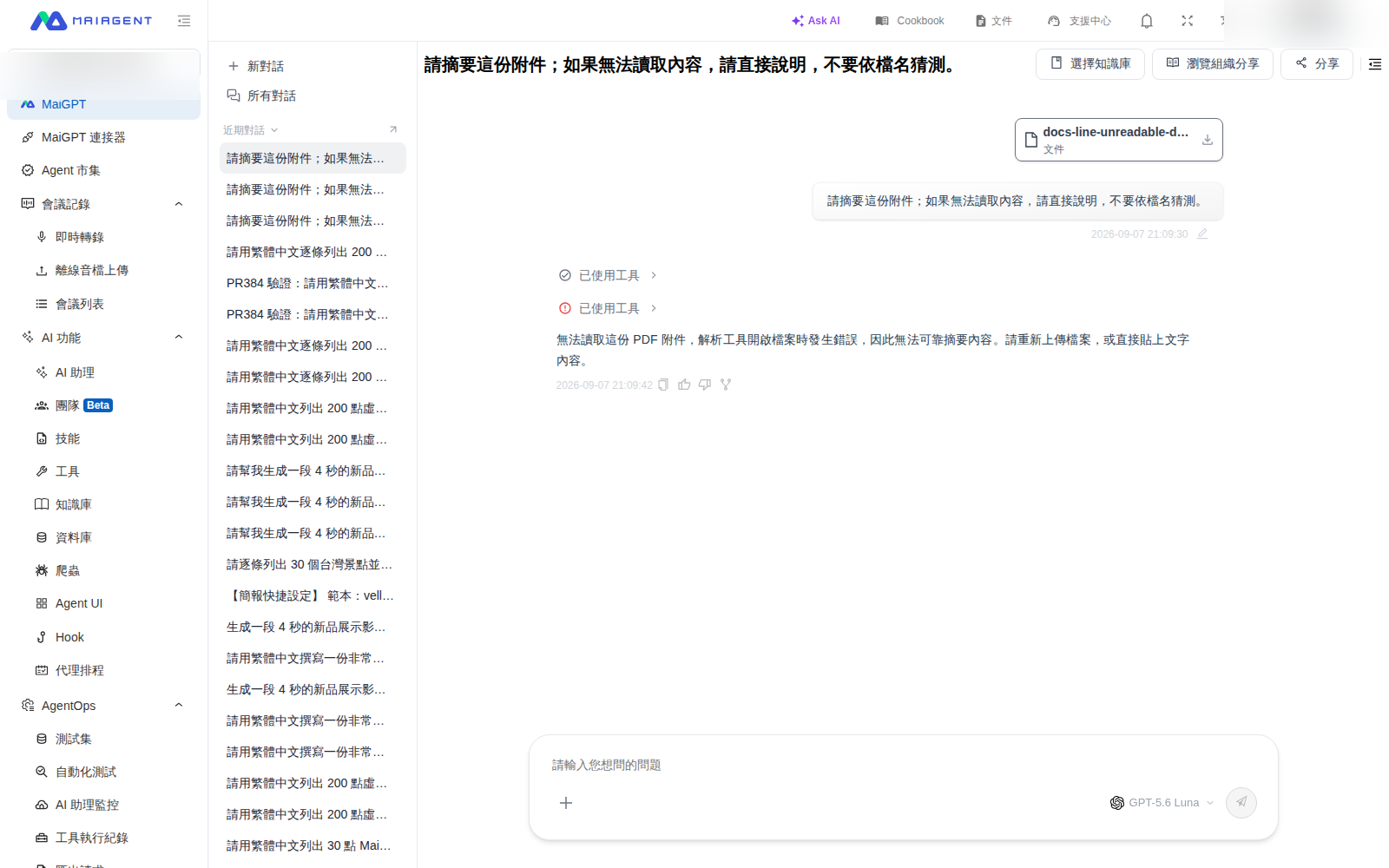Image resolution: width=1389 pixels, height=868 pixels.
Task: Expand the failed 已使用工具 step
Action: tap(608, 308)
